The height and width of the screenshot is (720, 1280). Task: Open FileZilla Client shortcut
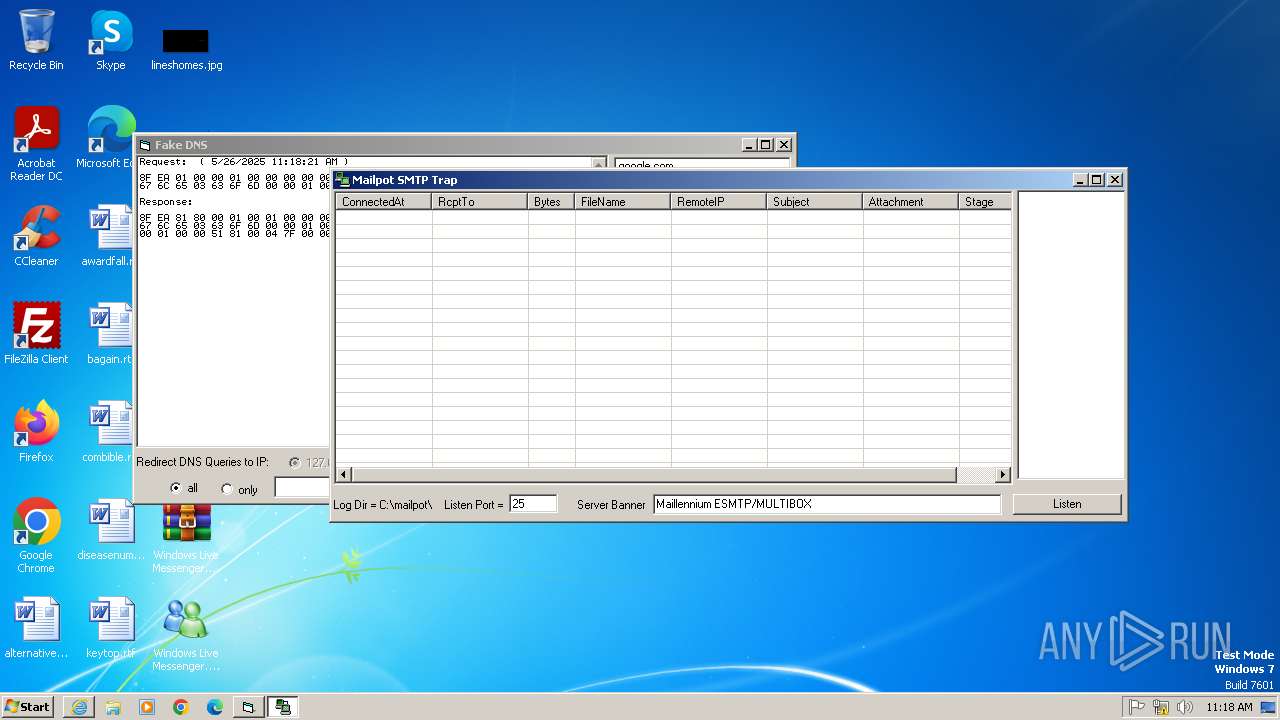[x=36, y=334]
